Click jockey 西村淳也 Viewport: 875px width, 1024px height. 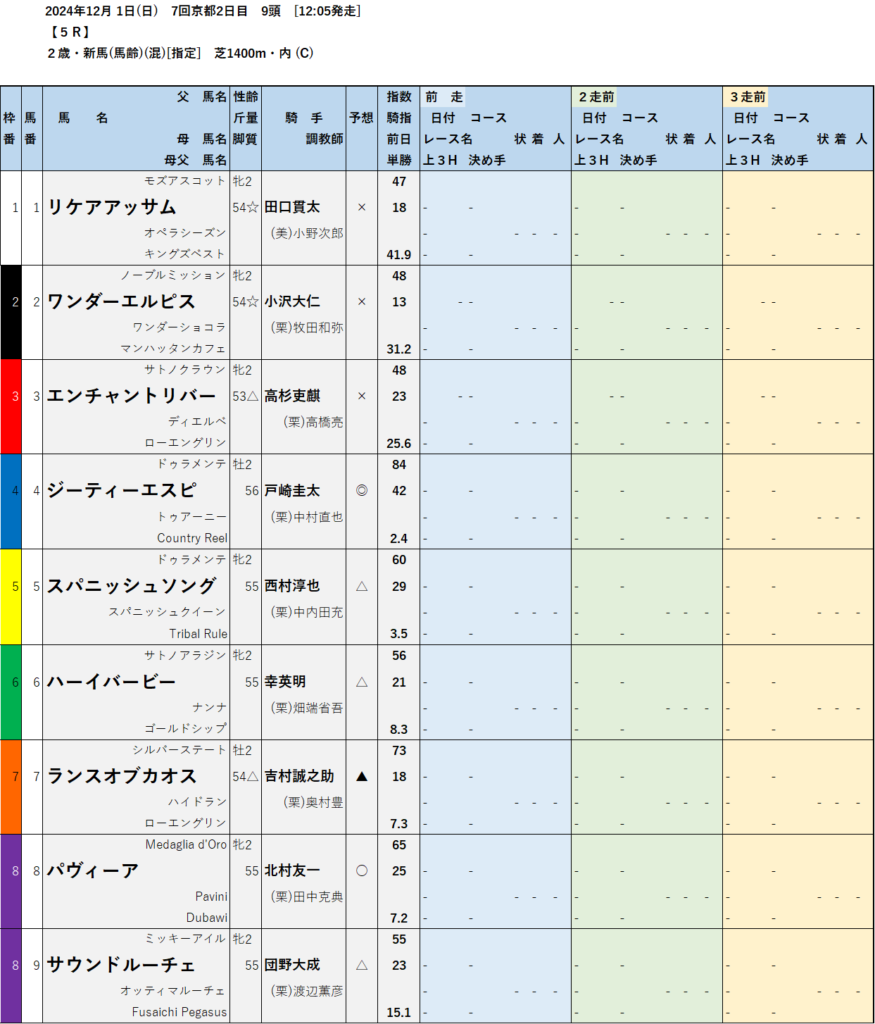pos(292,586)
